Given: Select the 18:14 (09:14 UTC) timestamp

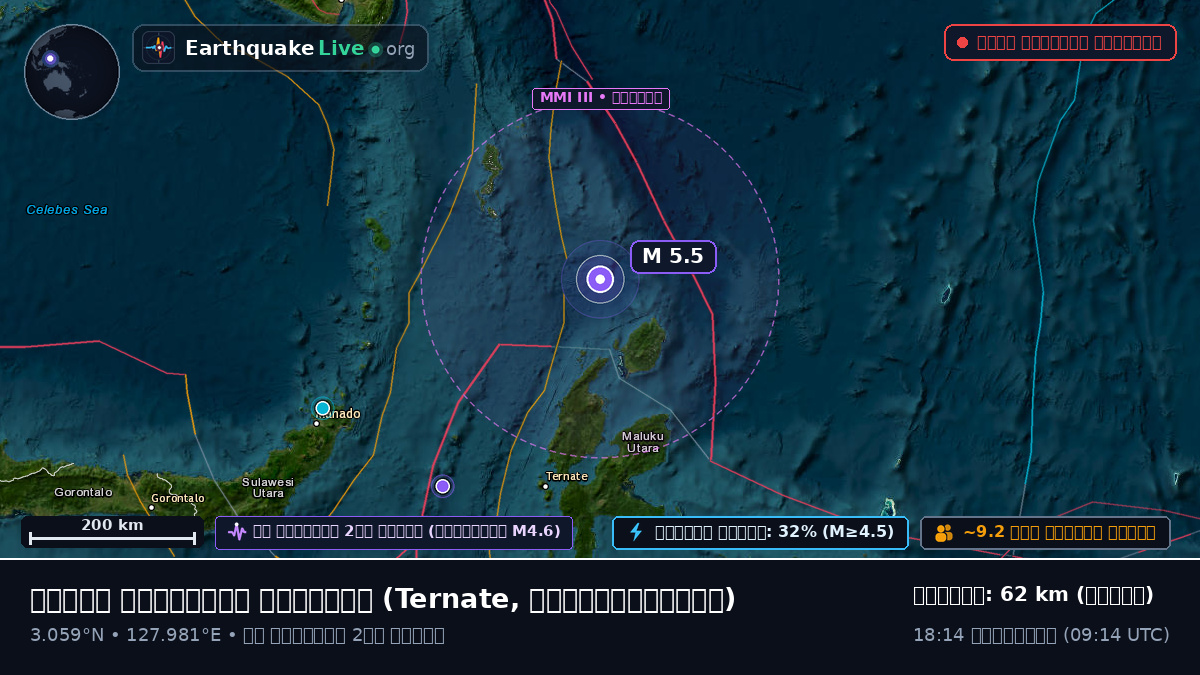Looking at the screenshot, I should pyautogui.click(x=1041, y=635).
